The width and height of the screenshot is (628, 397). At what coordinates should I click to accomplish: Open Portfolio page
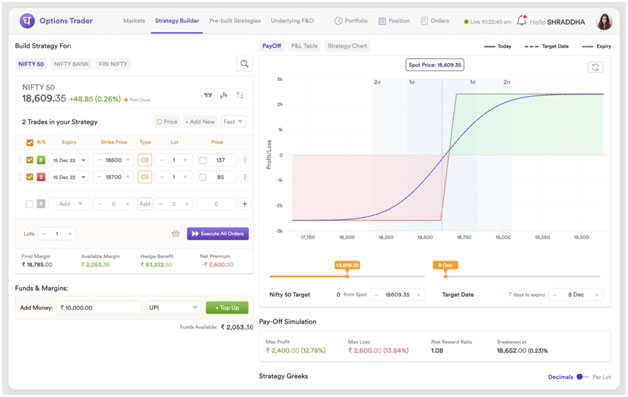[351, 20]
